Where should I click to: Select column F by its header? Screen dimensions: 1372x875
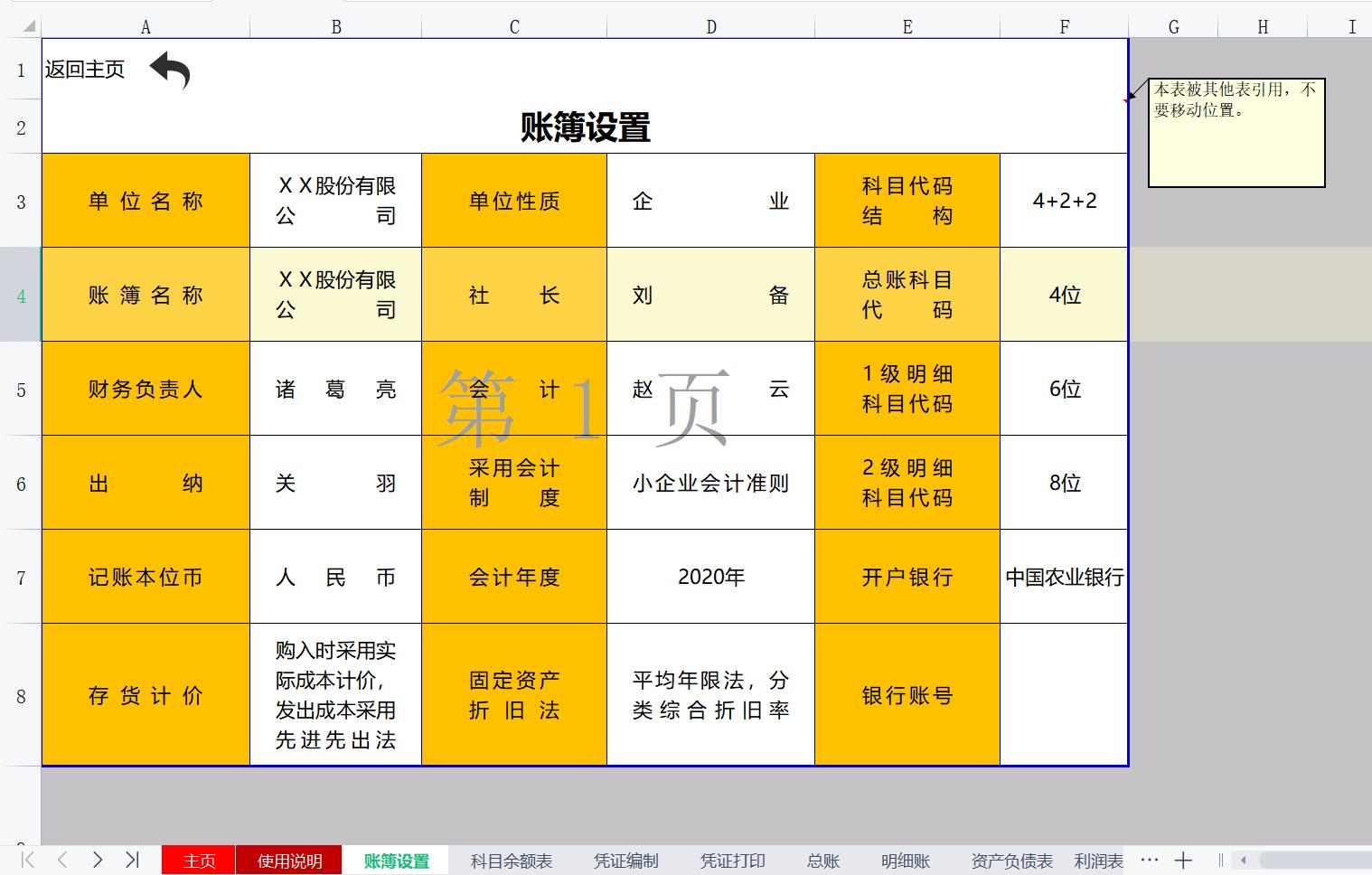[1064, 26]
